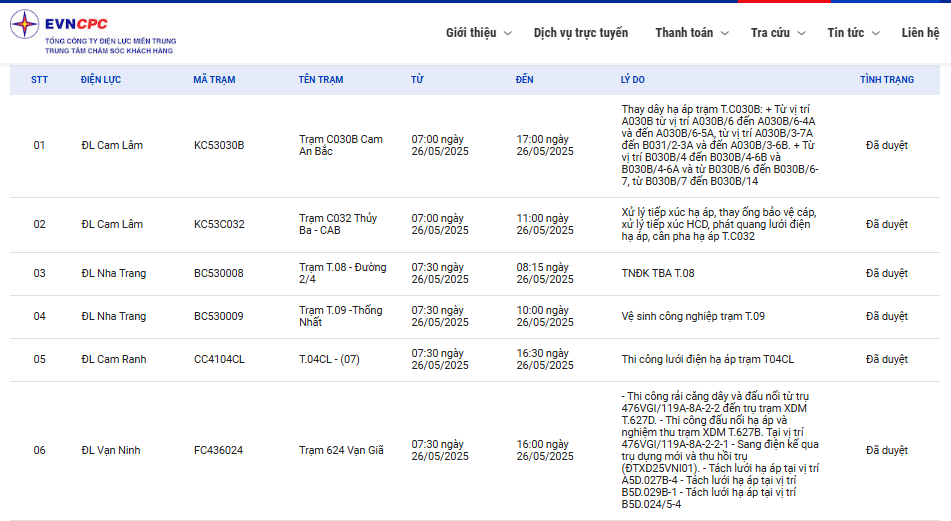Open Dịch vụ trực tuyến menu item
The image size is (951, 521).
(x=580, y=33)
